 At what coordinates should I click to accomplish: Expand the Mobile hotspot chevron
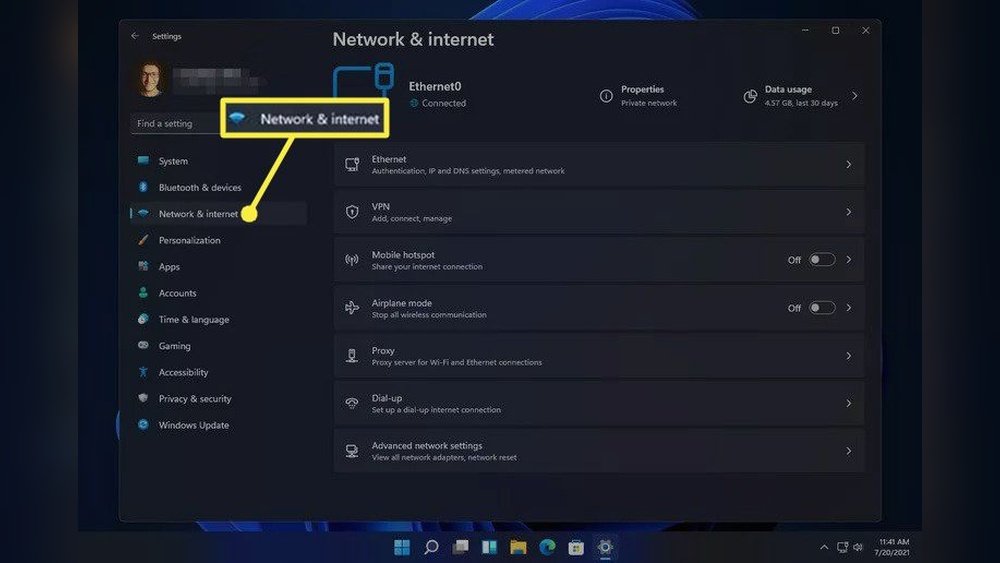[848, 260]
